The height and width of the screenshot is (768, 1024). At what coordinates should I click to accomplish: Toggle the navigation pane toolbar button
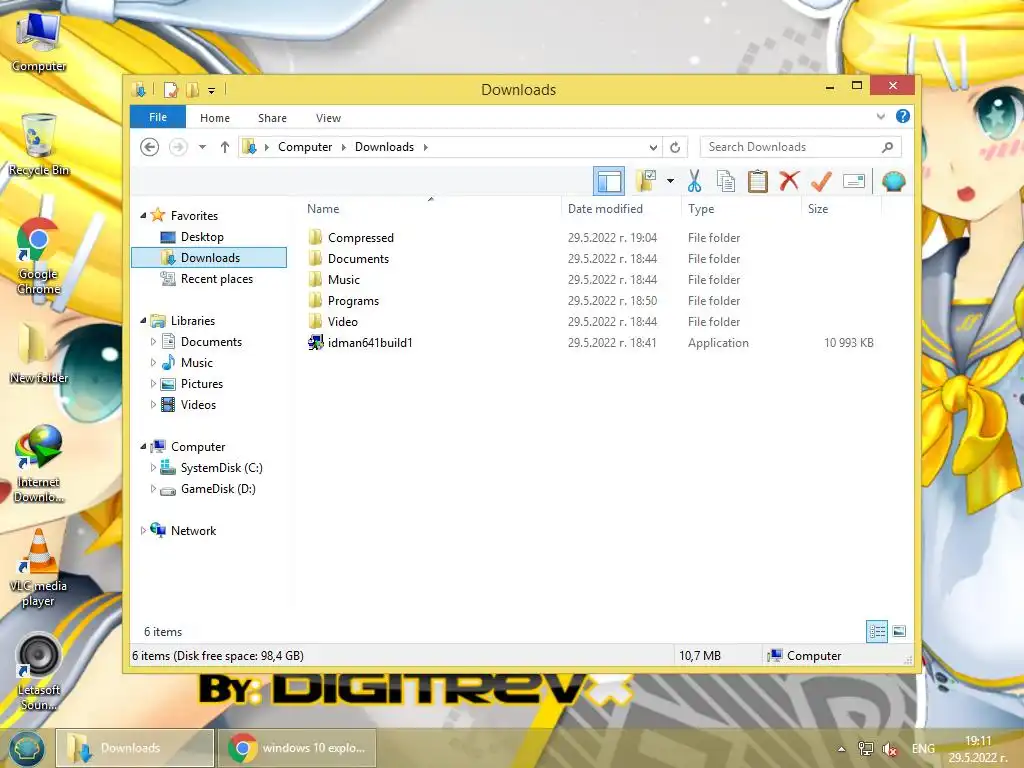click(x=609, y=182)
